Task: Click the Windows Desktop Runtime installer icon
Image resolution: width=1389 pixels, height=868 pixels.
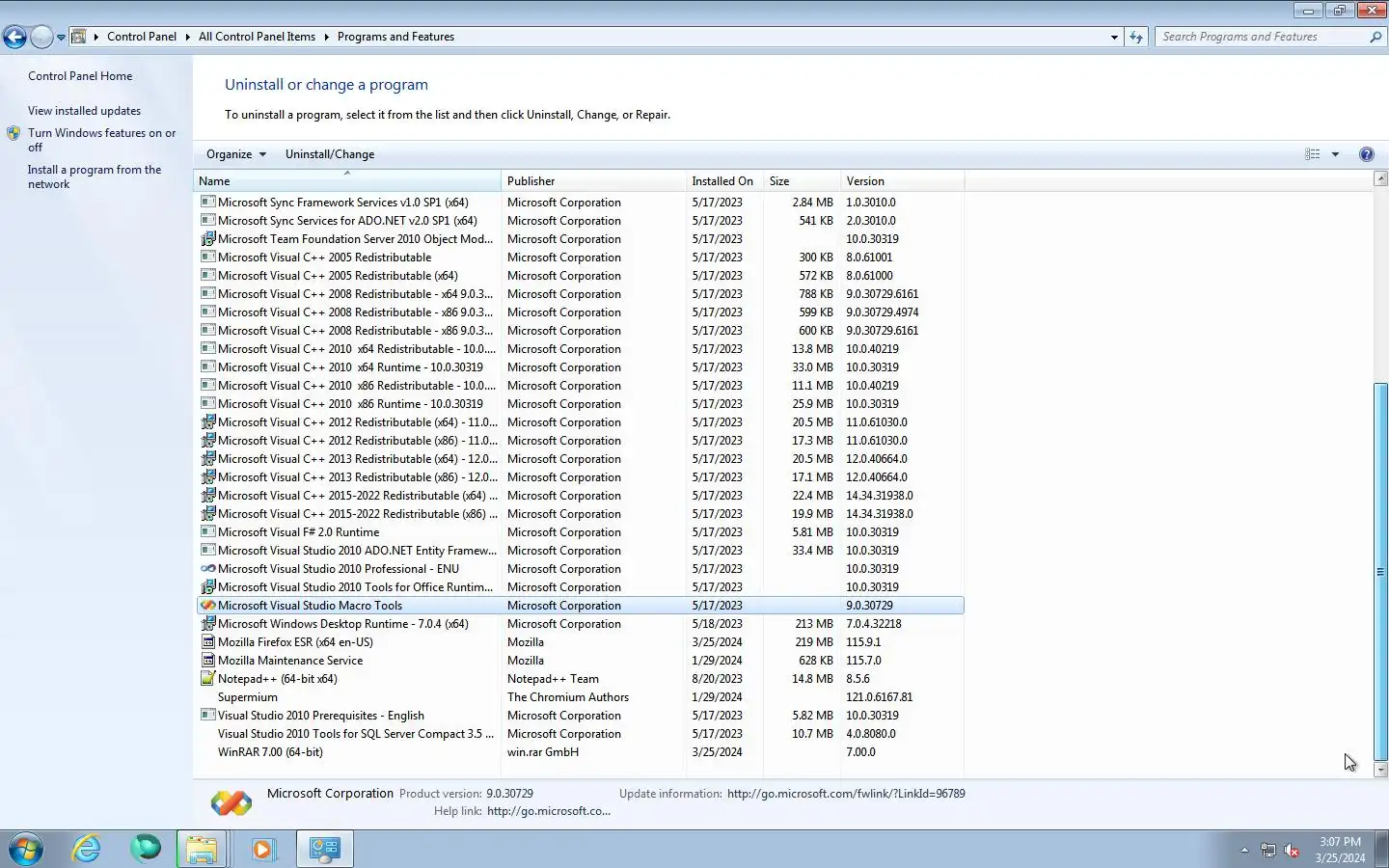Action: click(x=207, y=624)
